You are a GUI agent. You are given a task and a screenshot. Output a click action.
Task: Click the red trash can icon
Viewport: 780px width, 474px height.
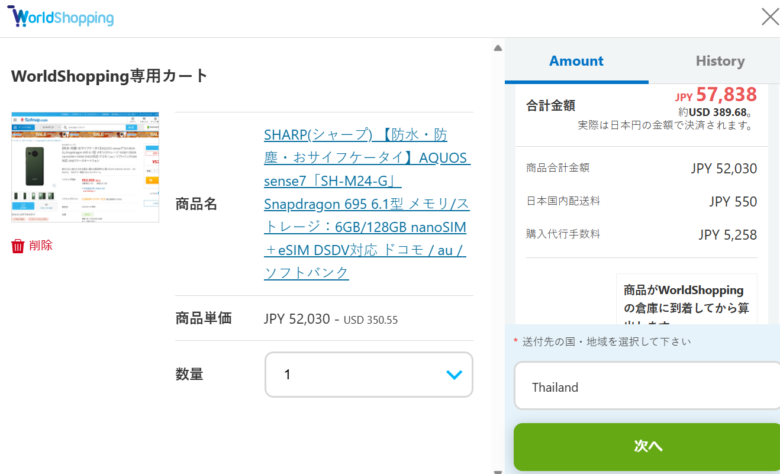coord(17,246)
